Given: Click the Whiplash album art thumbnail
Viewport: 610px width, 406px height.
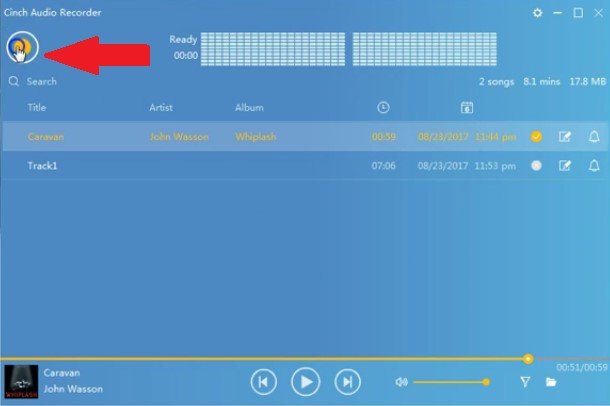Looking at the screenshot, I should (21, 382).
